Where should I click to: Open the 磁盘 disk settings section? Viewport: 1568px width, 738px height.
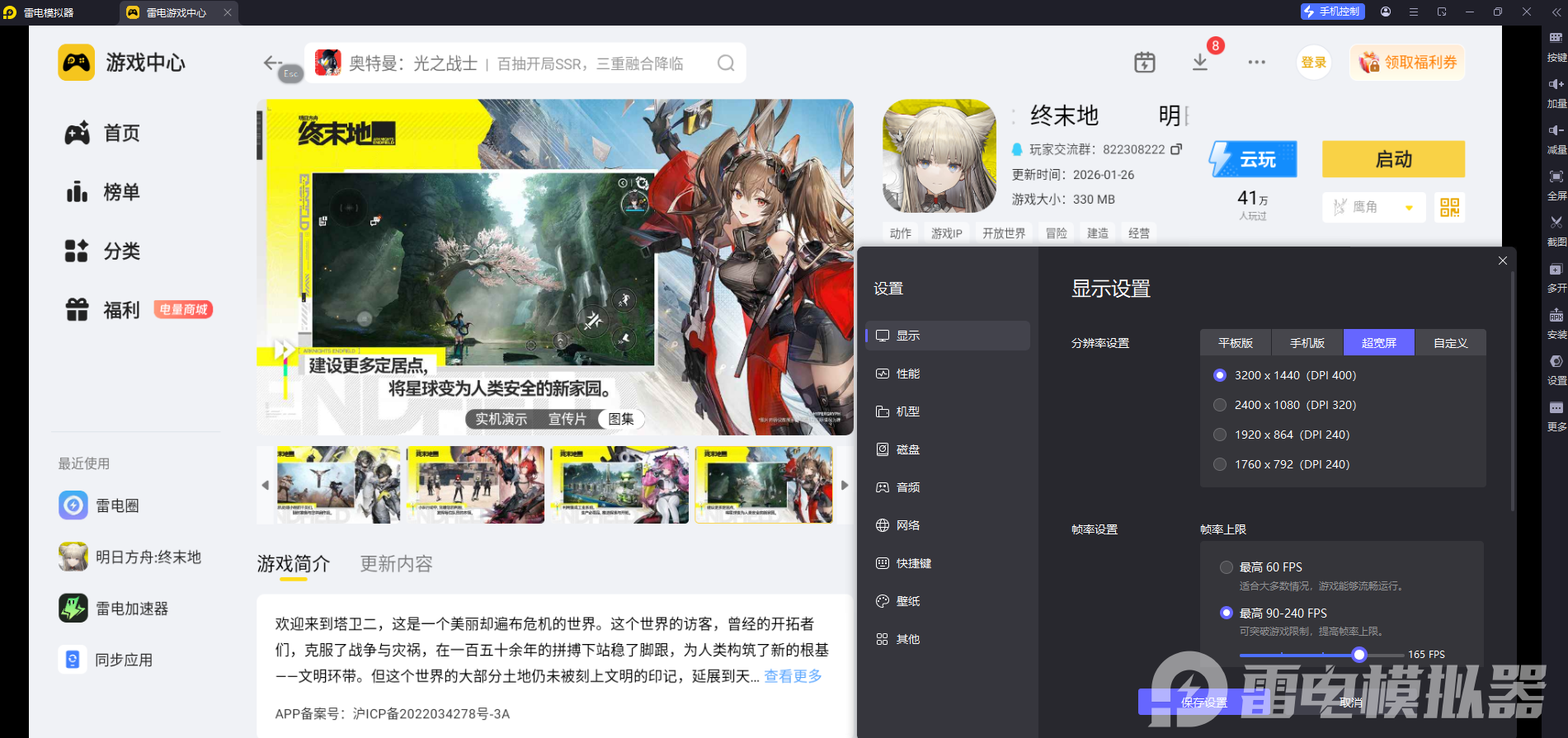tap(948, 449)
